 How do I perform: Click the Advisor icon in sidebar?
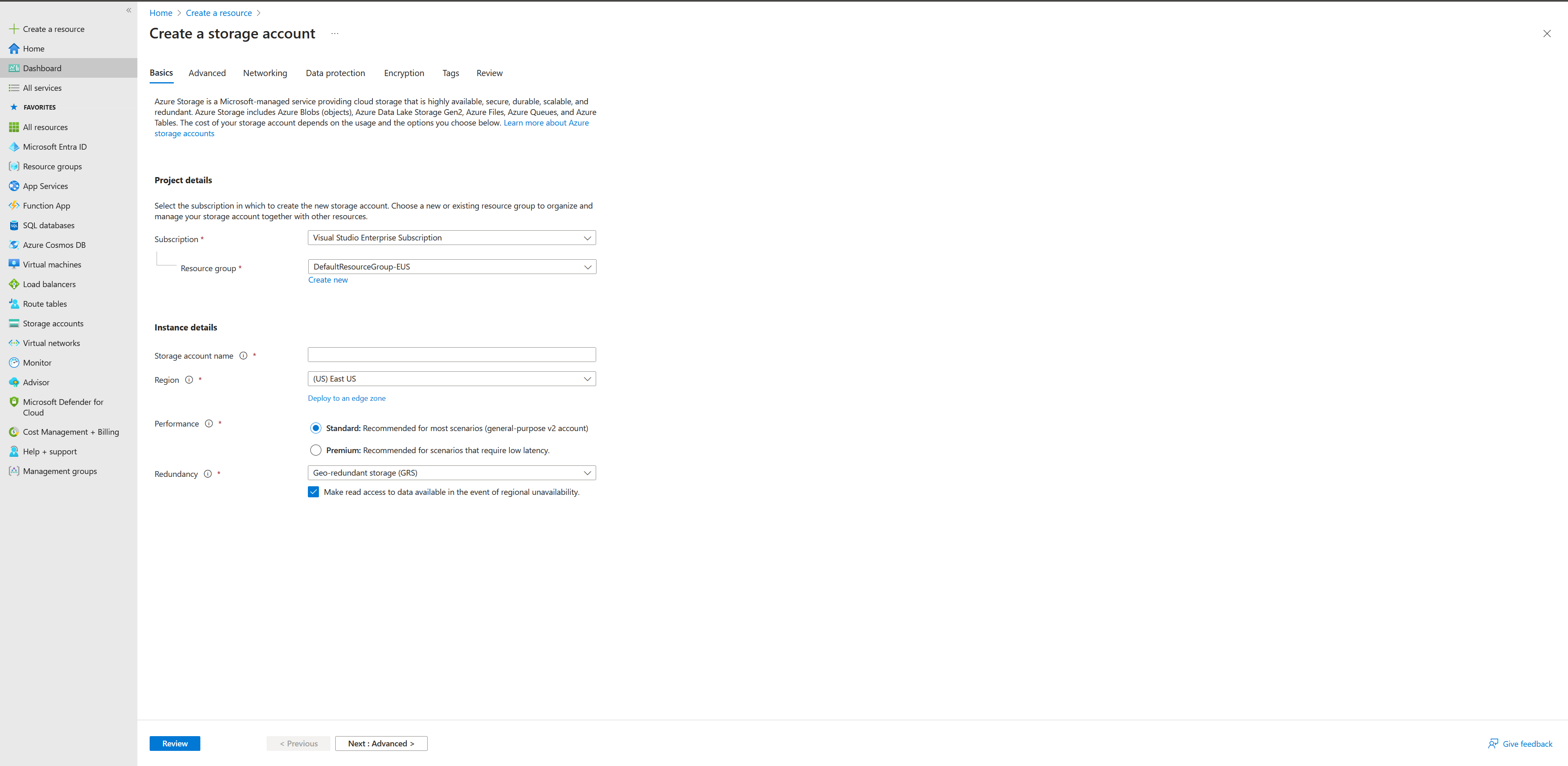[13, 382]
